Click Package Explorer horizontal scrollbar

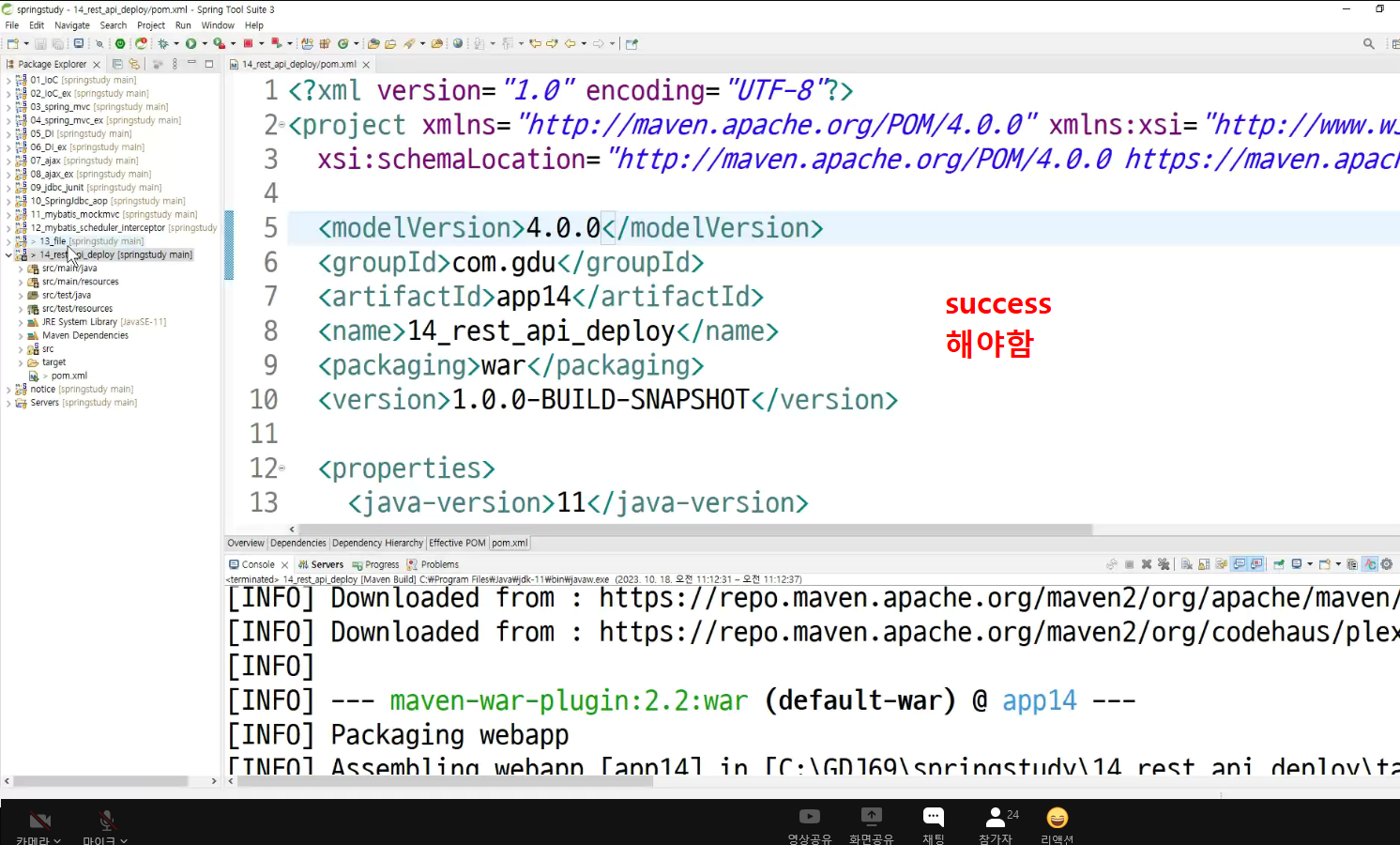pos(100,781)
